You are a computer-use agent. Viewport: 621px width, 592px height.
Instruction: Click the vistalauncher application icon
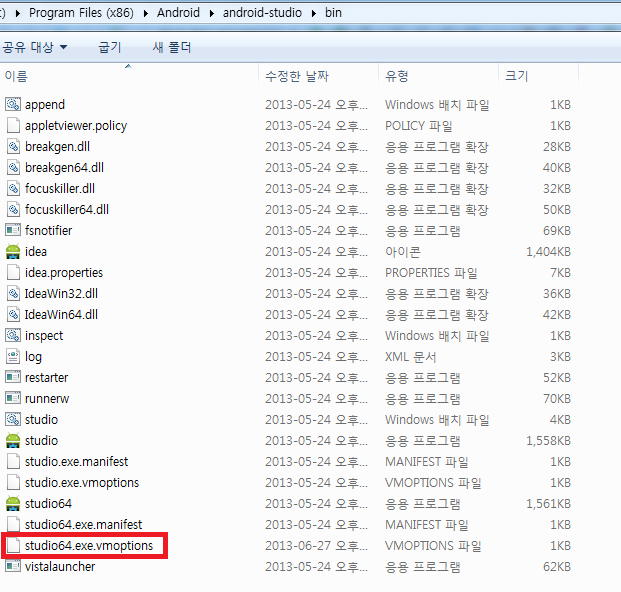13,566
